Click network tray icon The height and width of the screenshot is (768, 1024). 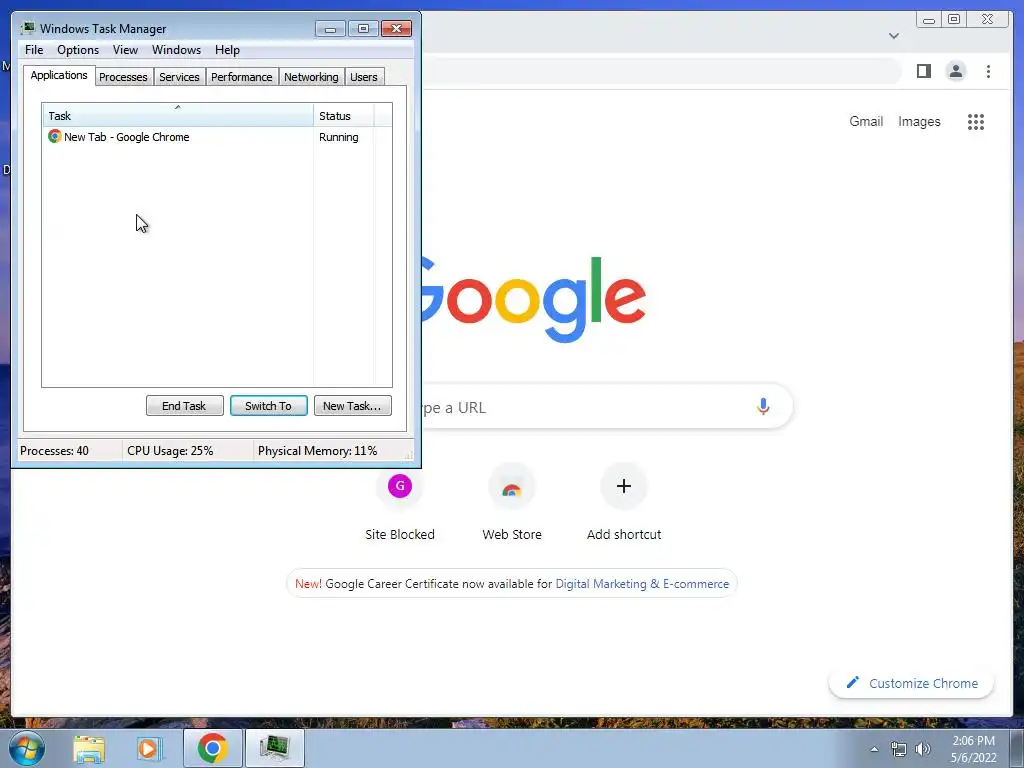pyautogui.click(x=899, y=749)
